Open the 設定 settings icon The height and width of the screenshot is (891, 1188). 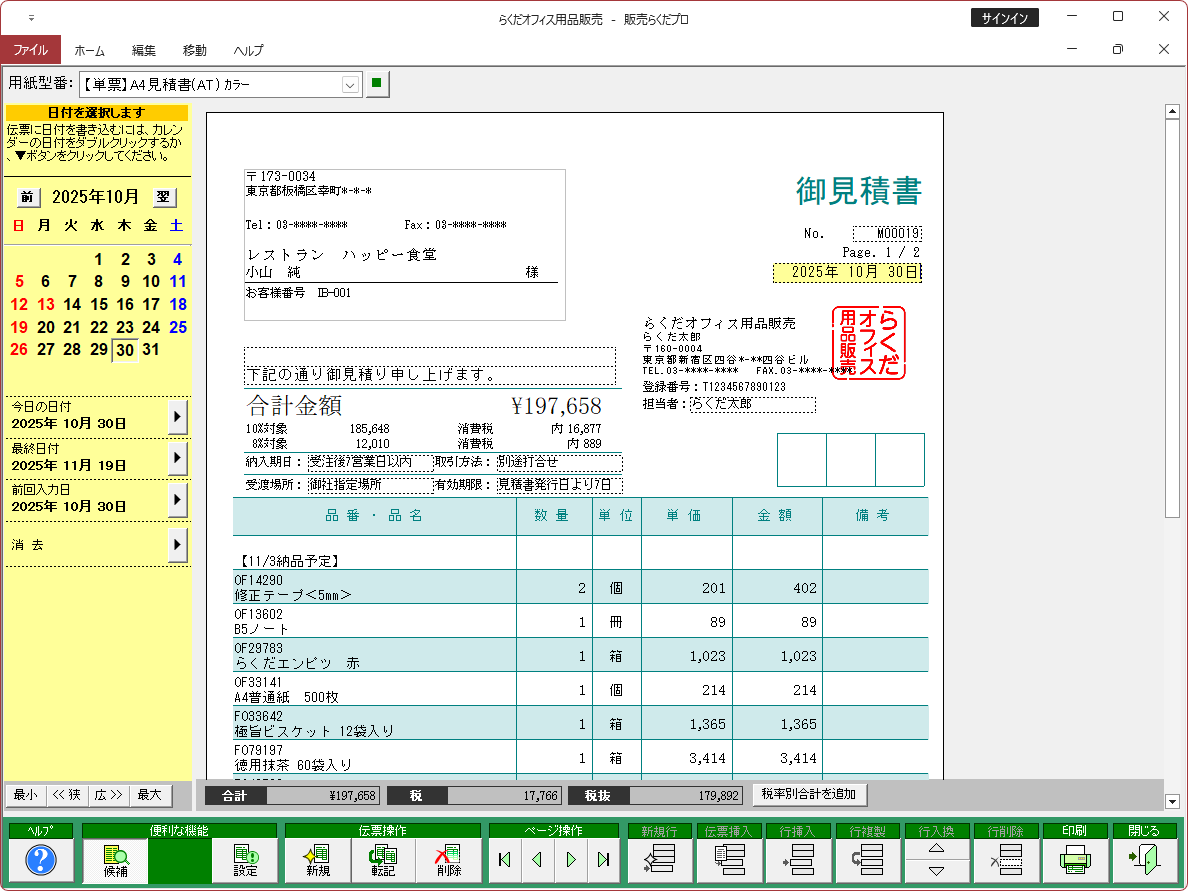245,860
